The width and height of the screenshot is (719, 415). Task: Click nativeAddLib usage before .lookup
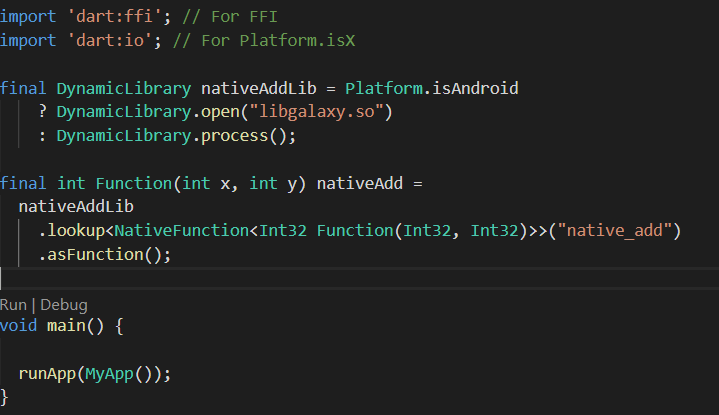(76, 207)
